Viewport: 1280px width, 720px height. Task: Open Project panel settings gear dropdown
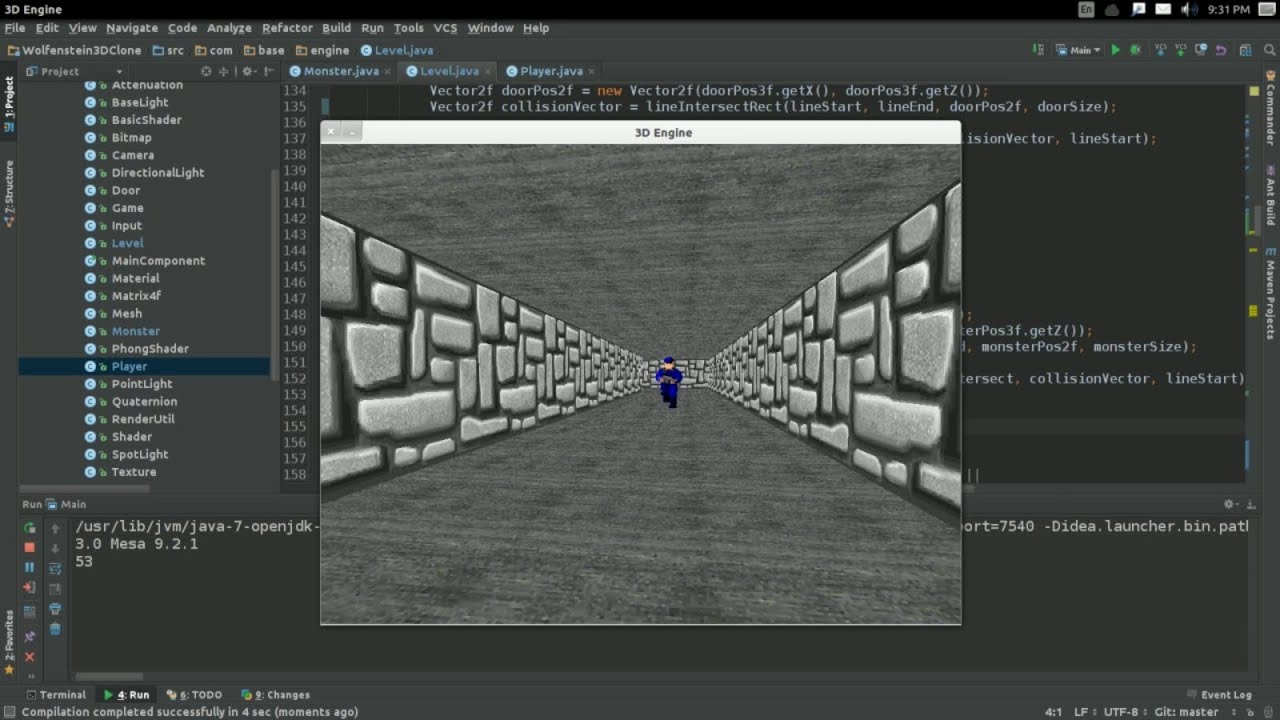point(248,72)
